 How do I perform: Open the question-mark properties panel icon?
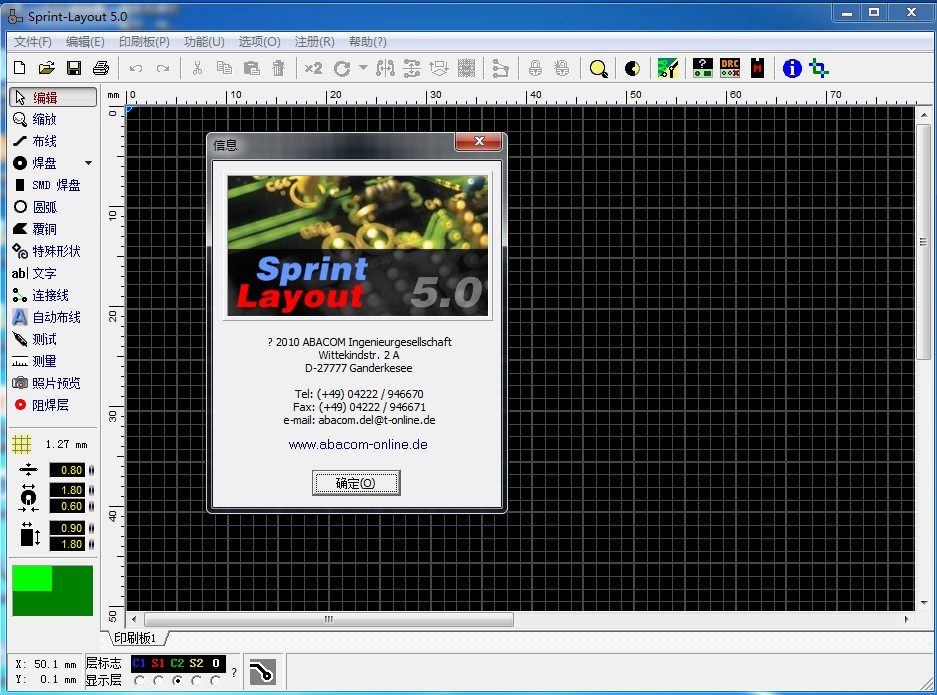coord(703,68)
